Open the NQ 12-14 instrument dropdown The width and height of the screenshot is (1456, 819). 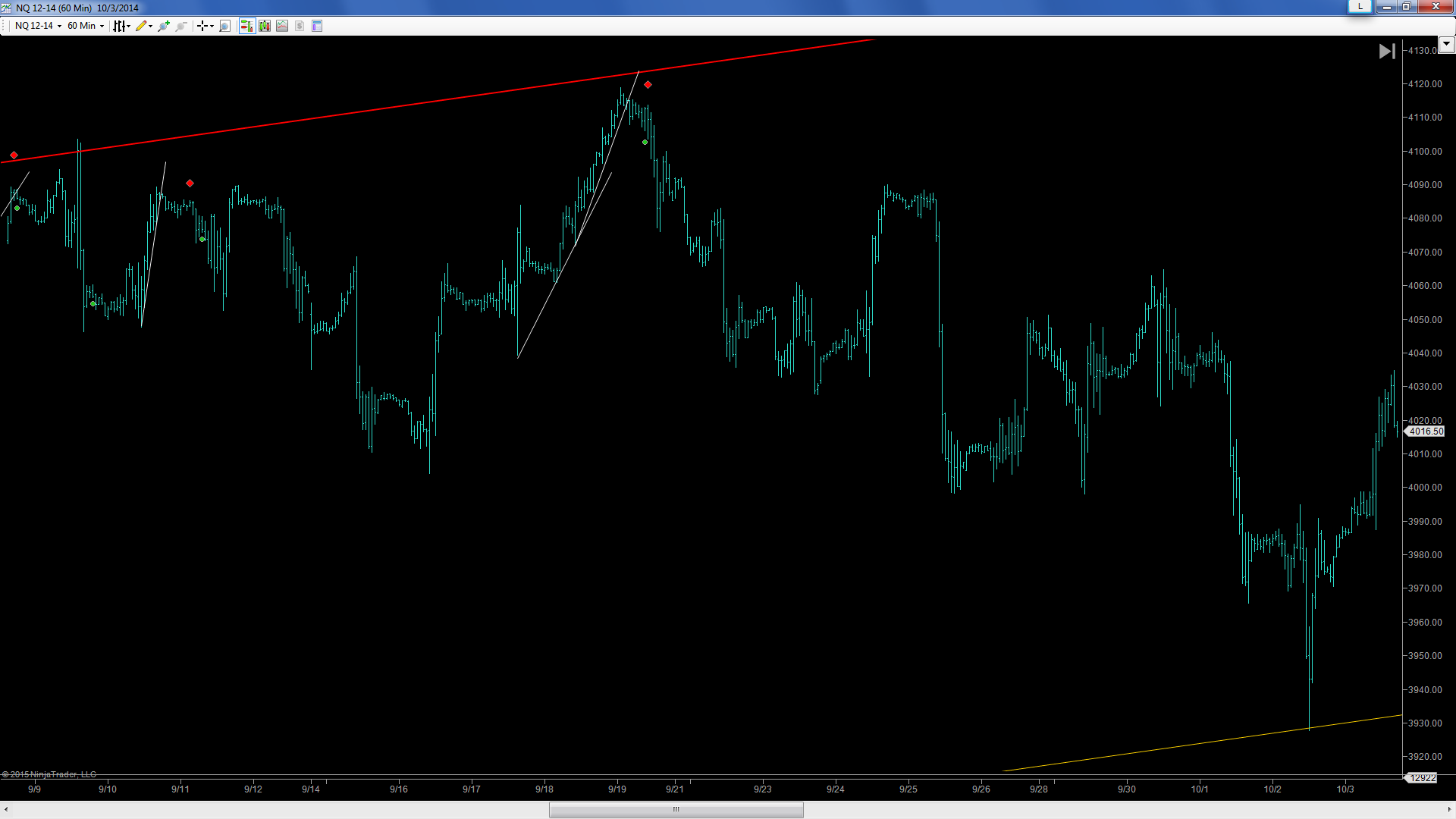38,26
